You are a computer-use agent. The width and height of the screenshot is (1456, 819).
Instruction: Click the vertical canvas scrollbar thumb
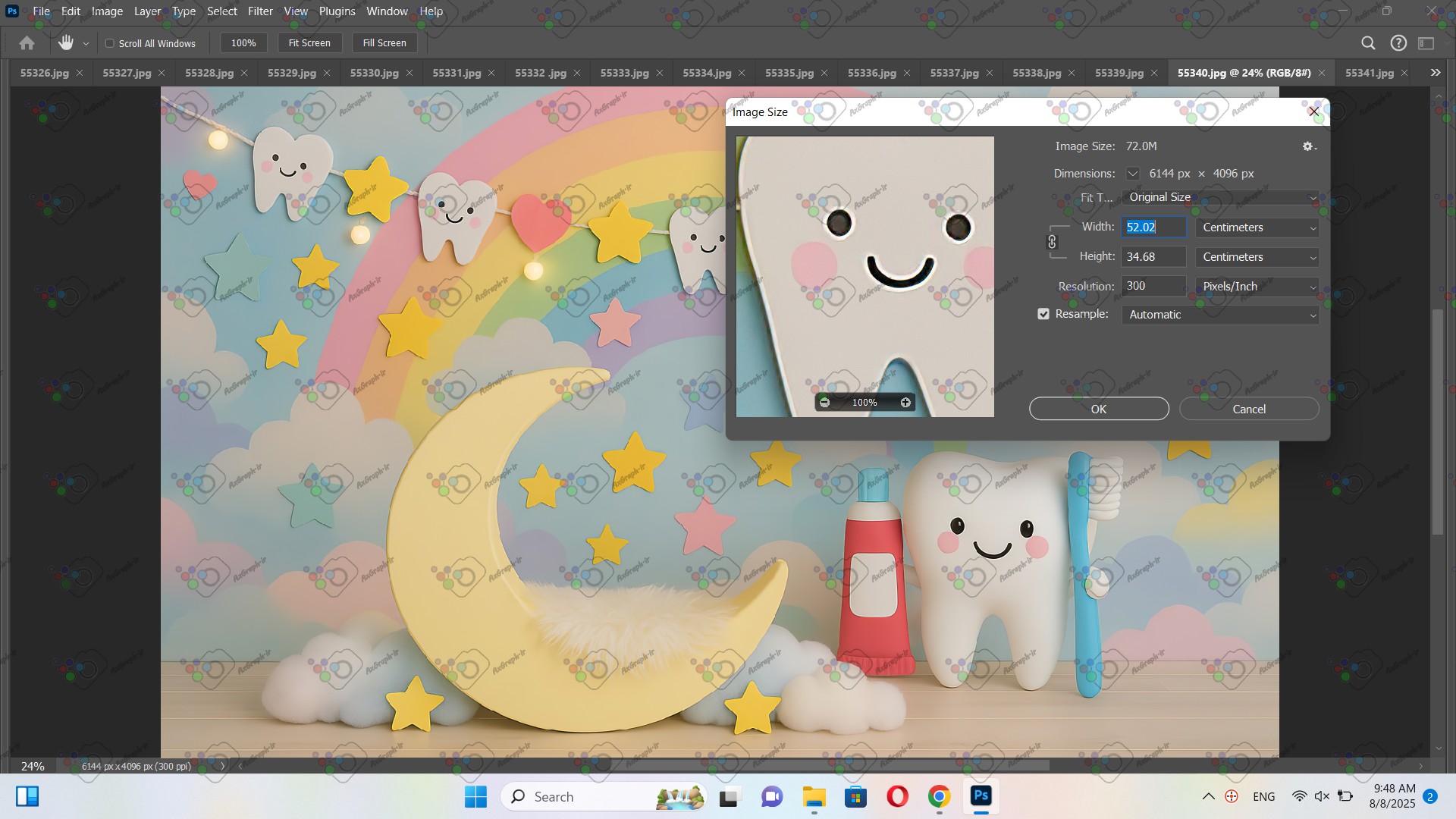pyautogui.click(x=1438, y=422)
